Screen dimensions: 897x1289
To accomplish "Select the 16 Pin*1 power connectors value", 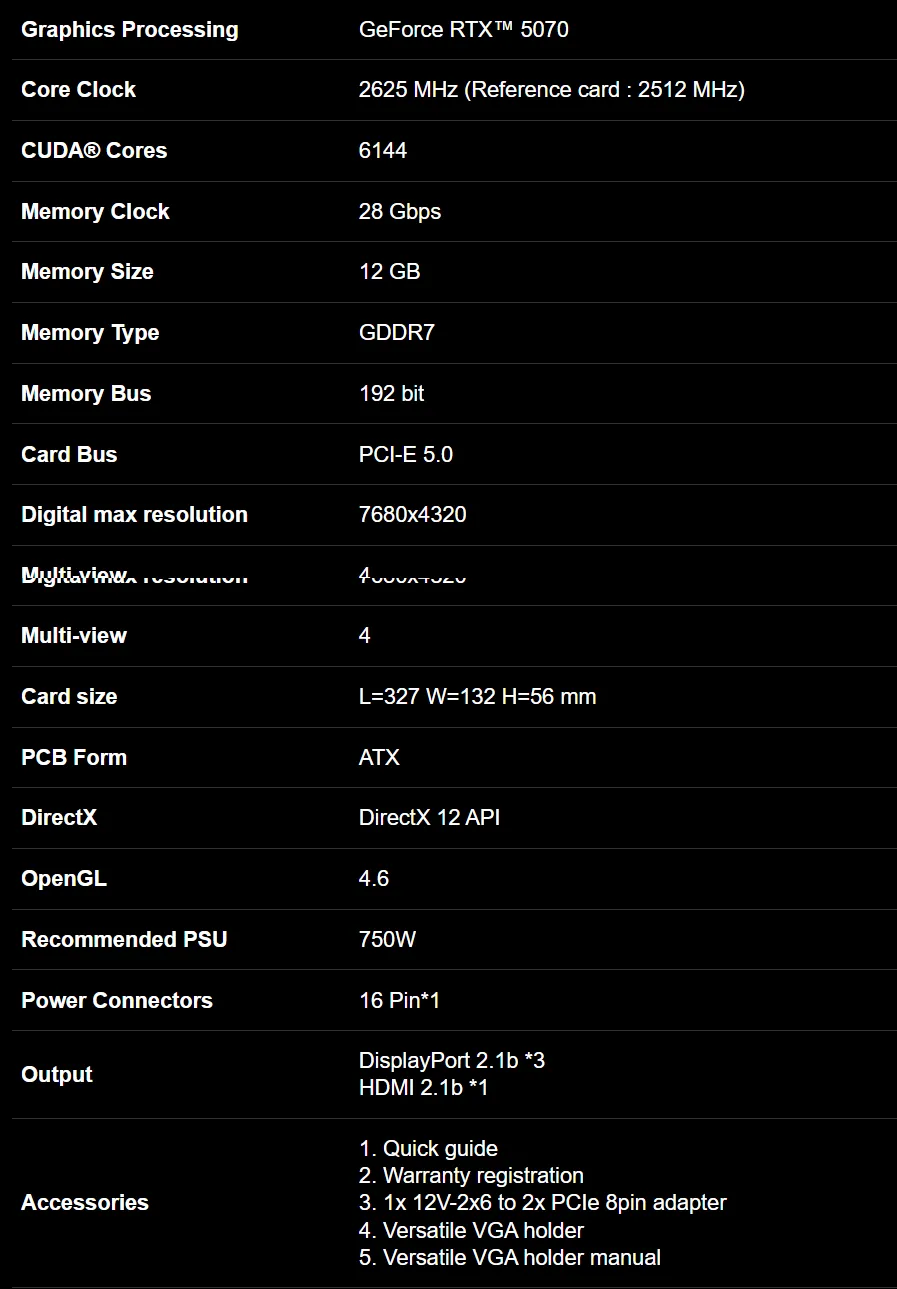I will coord(400,1001).
